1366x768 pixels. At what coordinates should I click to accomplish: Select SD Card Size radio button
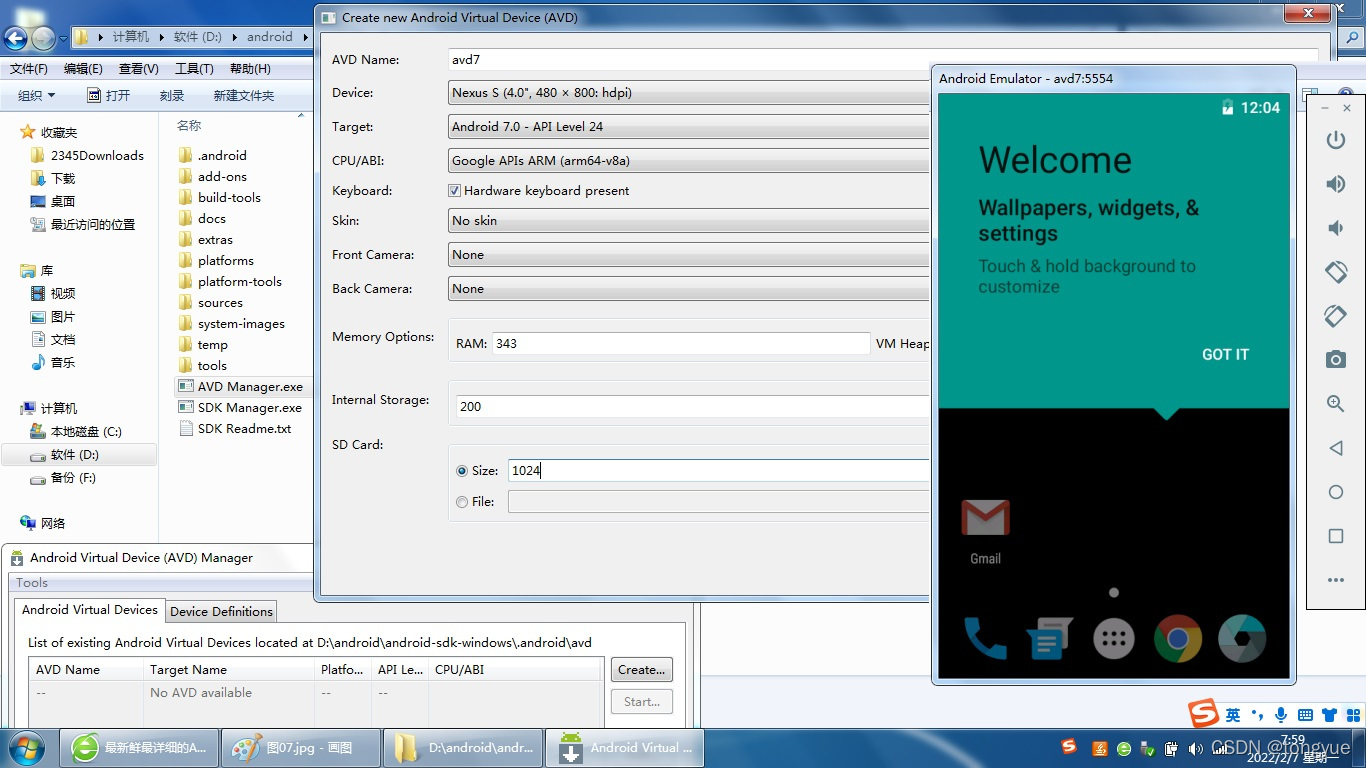[x=461, y=470]
